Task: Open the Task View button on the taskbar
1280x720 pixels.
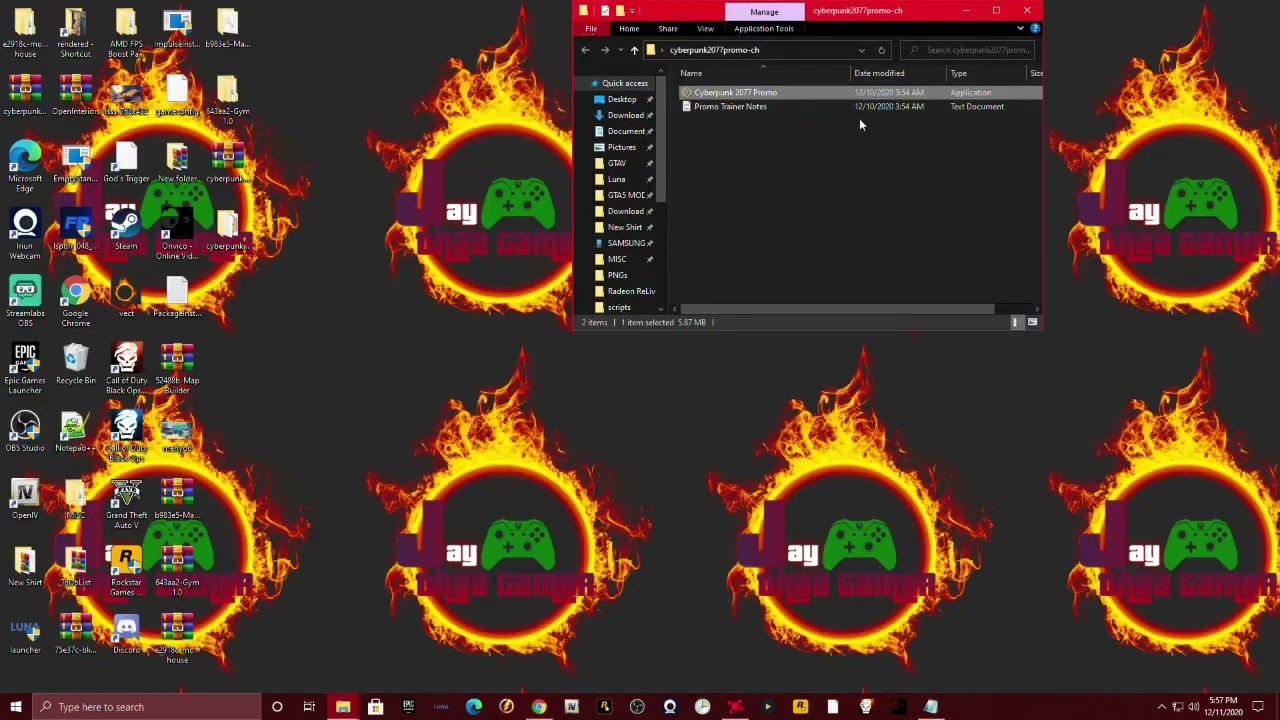Action: coord(309,707)
